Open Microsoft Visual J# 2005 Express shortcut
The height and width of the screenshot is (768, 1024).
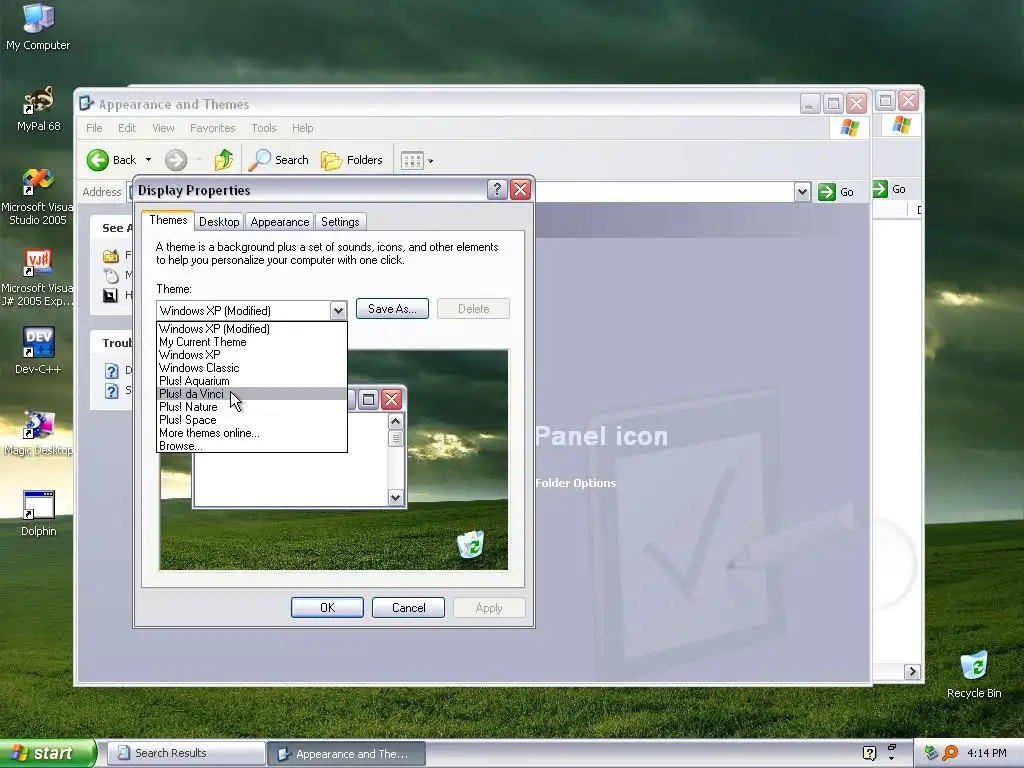click(x=38, y=277)
